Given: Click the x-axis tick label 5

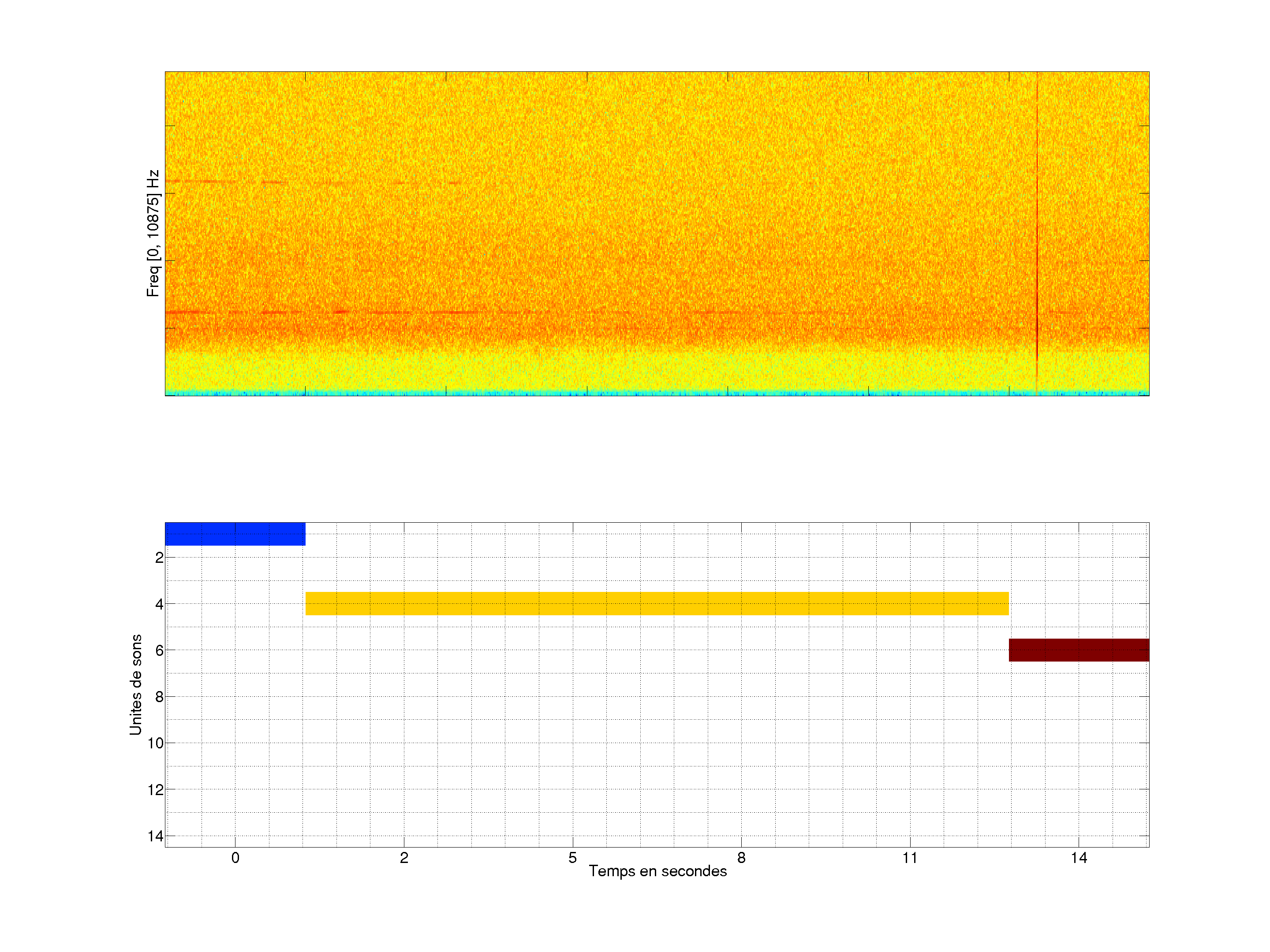Looking at the screenshot, I should point(572,858).
